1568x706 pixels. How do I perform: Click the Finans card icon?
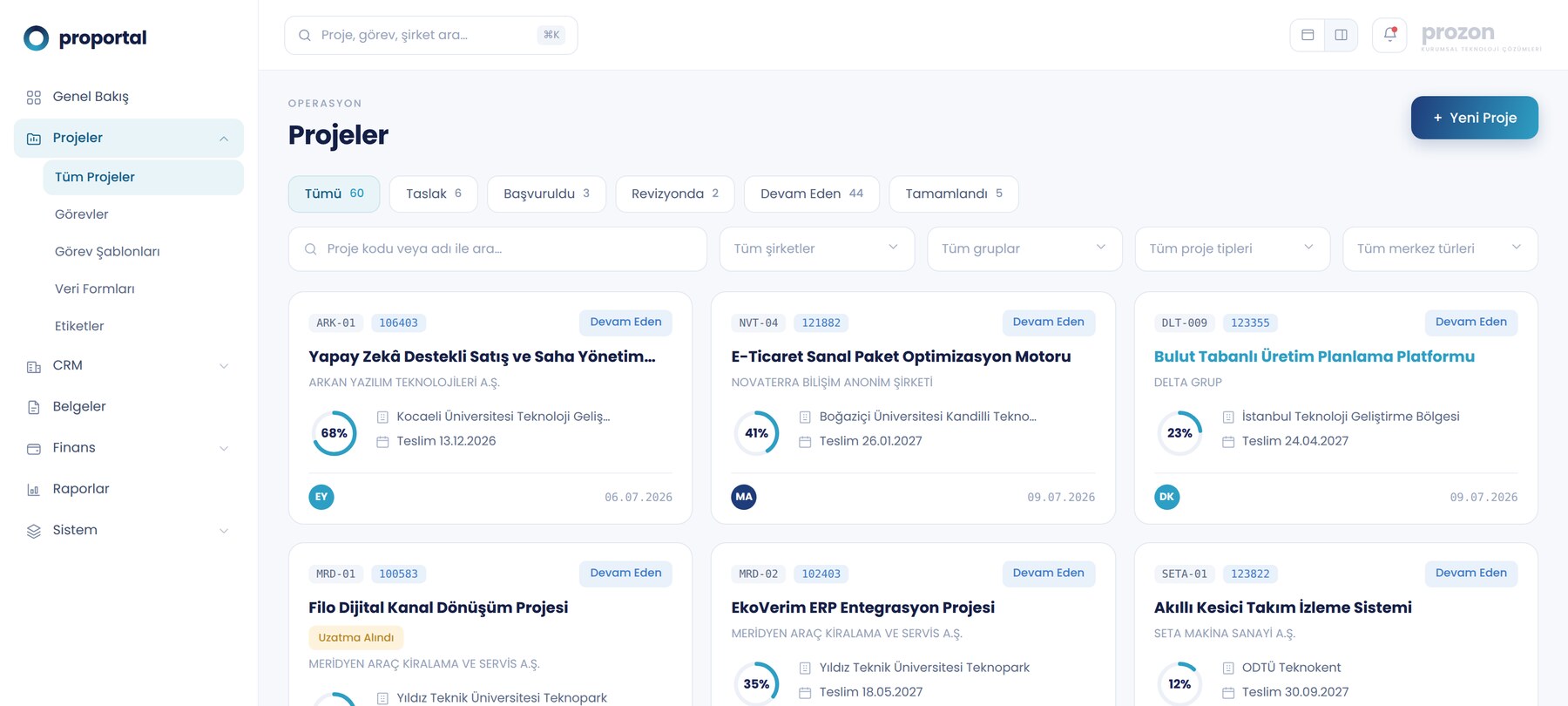34,448
